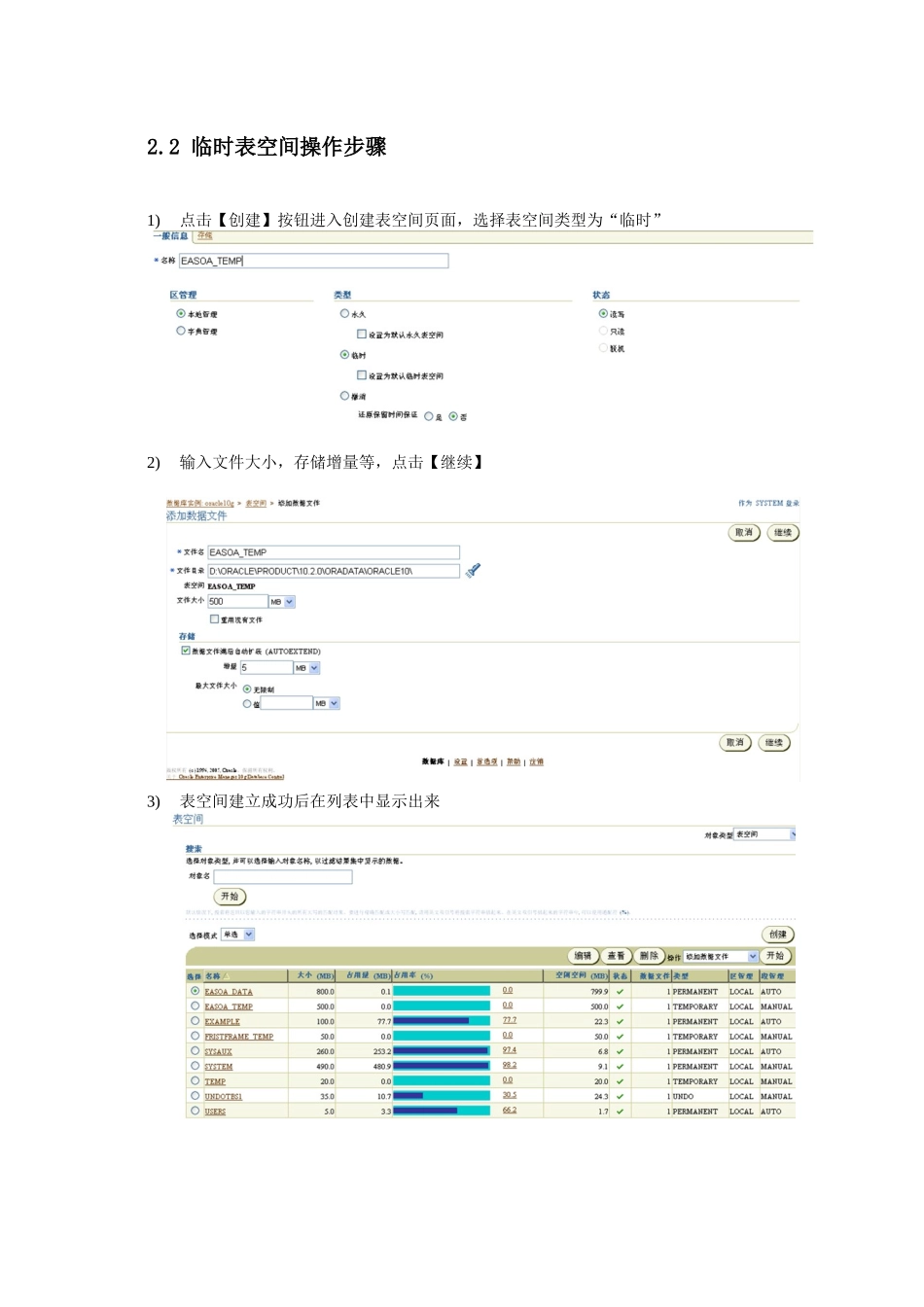This screenshot has height=1307, width=924.
Task: Click the 对象名 search input field
Action: pos(283,876)
